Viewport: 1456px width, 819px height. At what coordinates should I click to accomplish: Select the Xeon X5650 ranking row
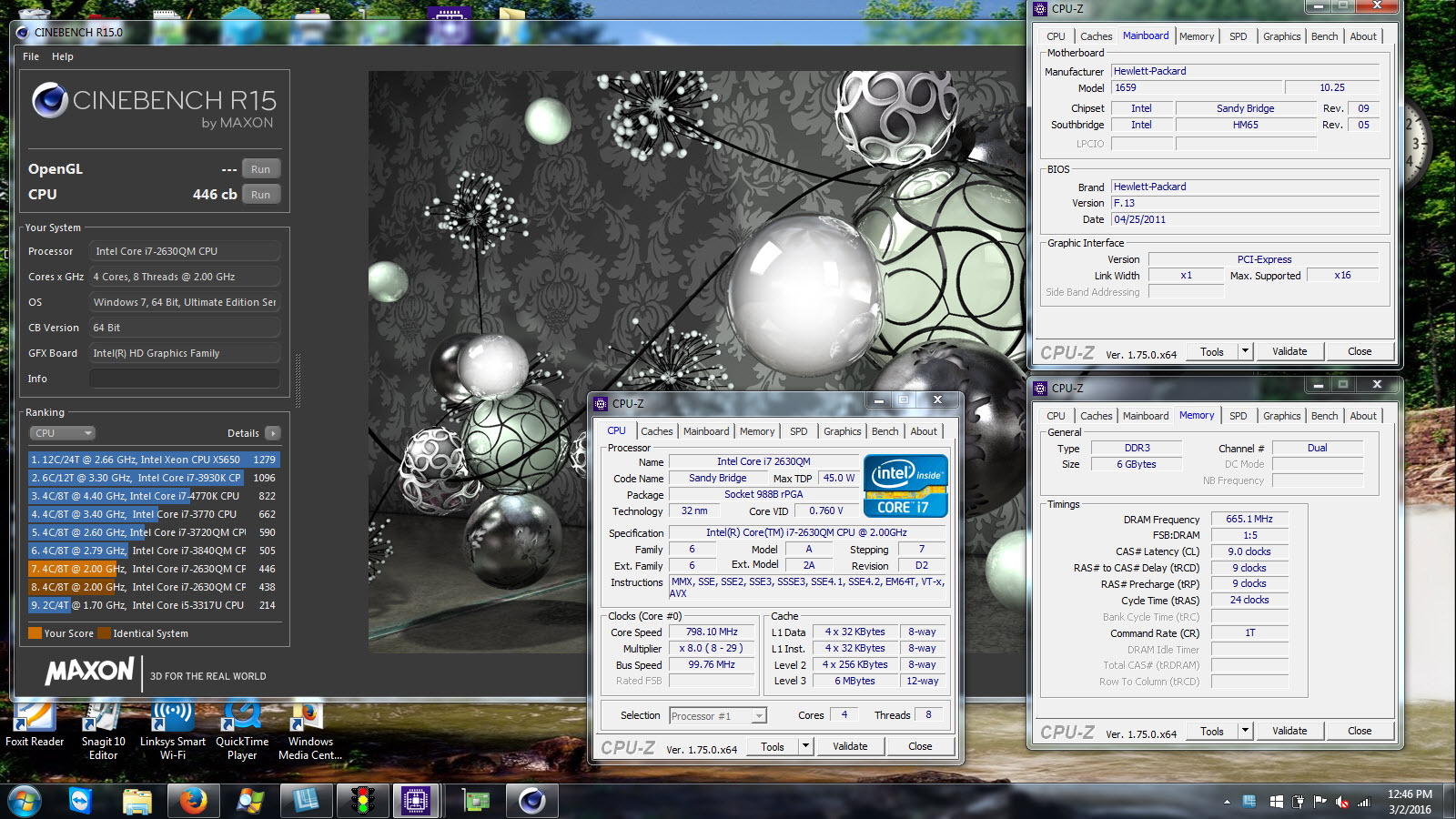pyautogui.click(x=154, y=460)
